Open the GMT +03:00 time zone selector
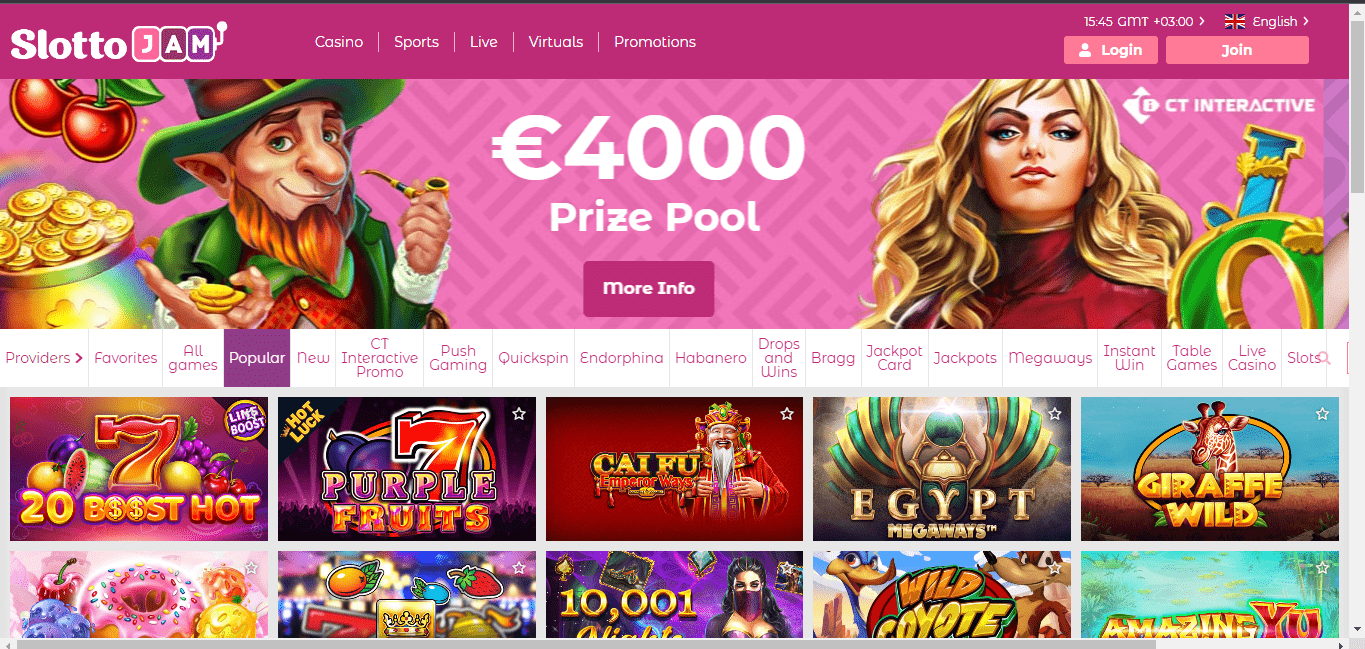The height and width of the screenshot is (649, 1365). pyautogui.click(x=1144, y=21)
